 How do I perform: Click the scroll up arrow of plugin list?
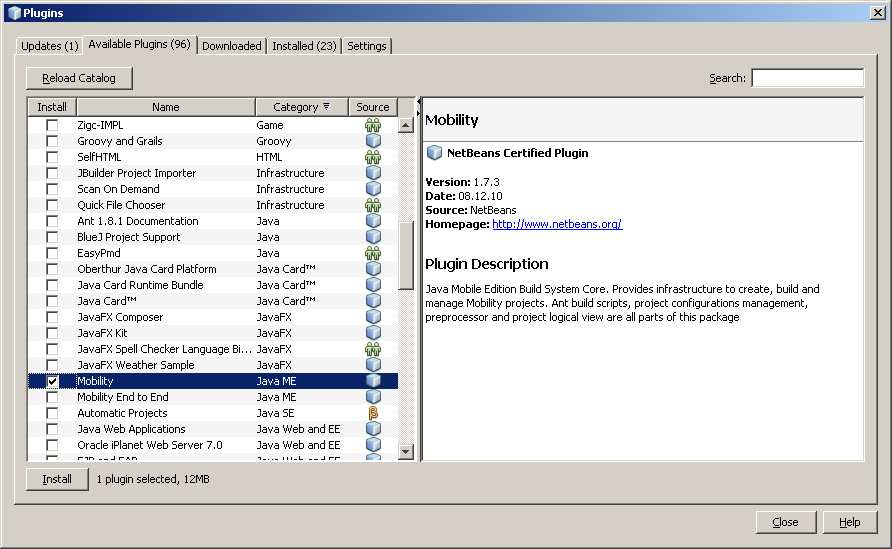(x=406, y=125)
